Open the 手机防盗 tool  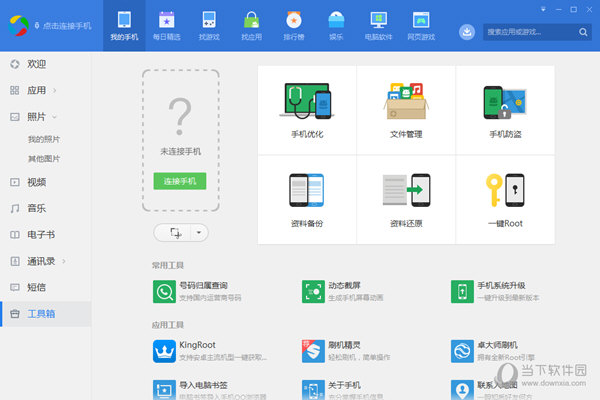click(505, 110)
